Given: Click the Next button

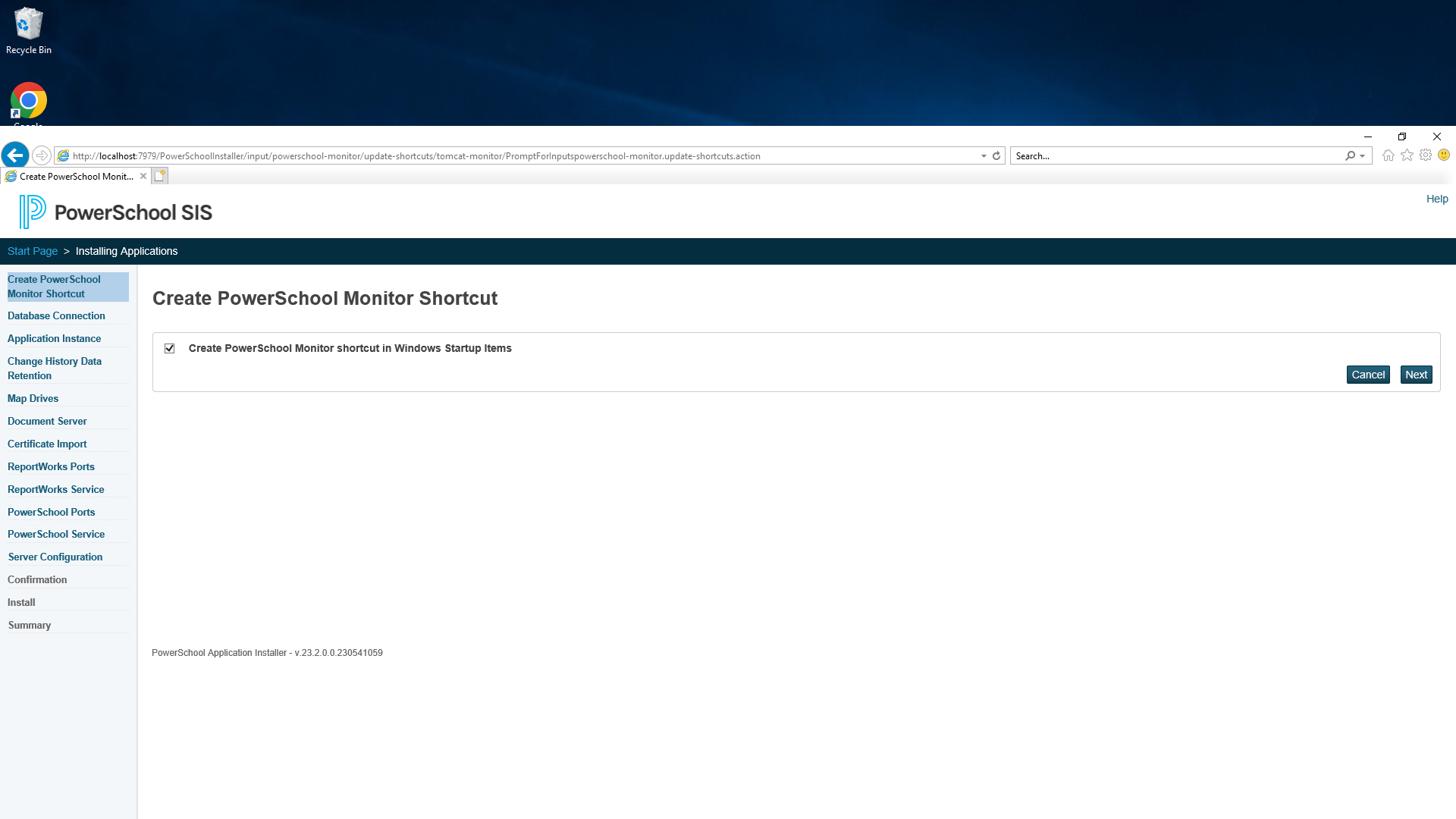Looking at the screenshot, I should point(1416,375).
